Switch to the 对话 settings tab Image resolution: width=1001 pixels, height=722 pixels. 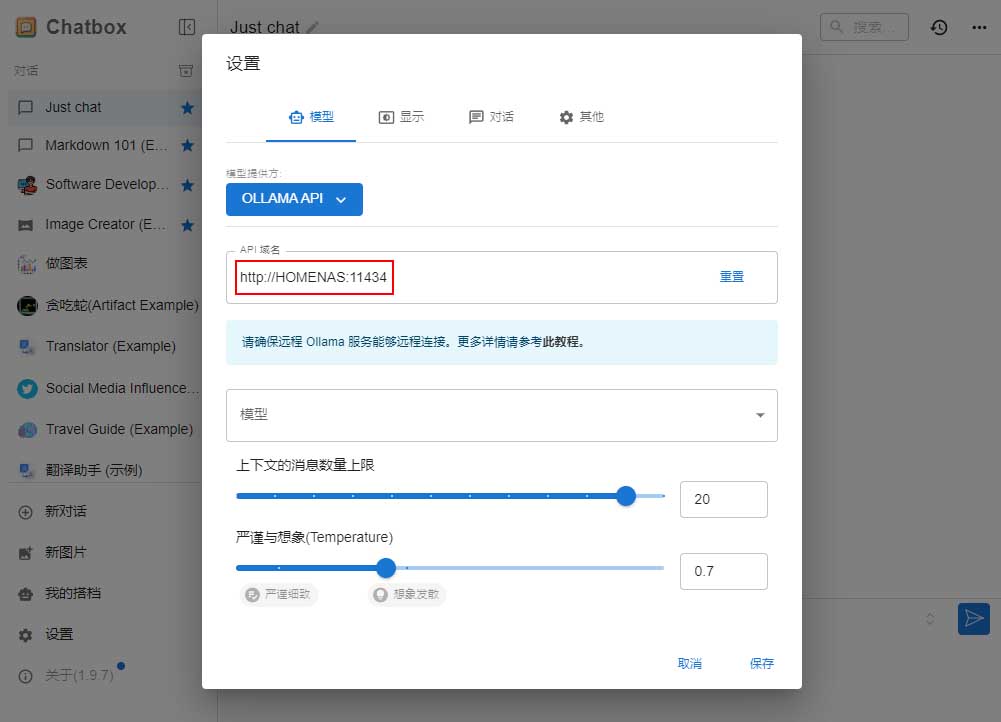491,117
